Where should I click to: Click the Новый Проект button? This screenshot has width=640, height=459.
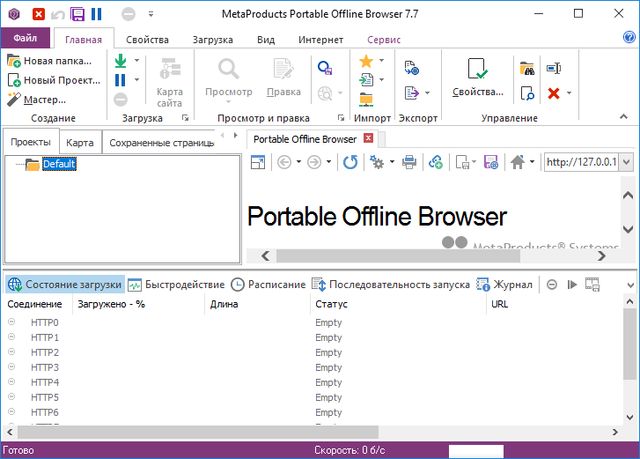point(53,80)
